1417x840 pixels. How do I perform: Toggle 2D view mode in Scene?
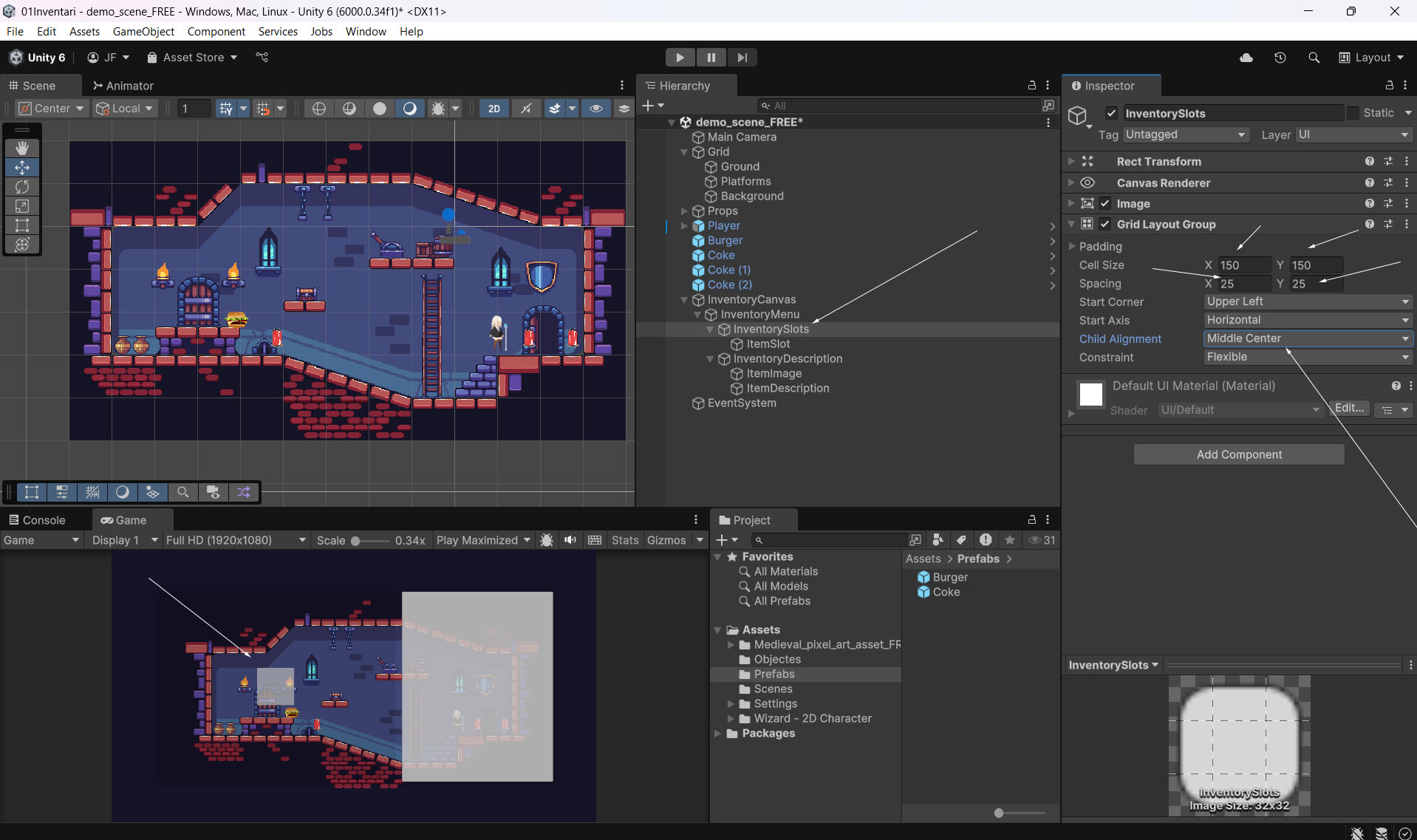(x=494, y=109)
